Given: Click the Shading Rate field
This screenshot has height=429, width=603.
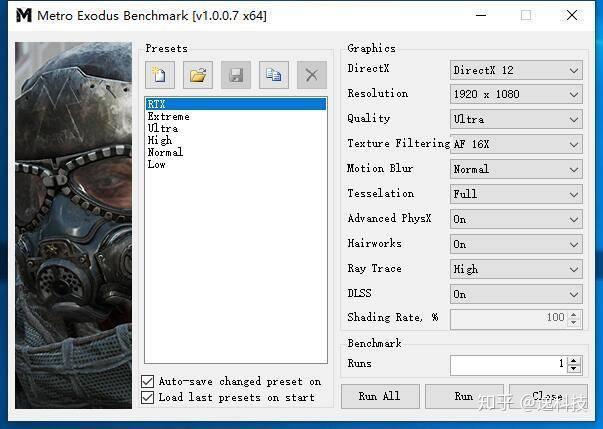Looking at the screenshot, I should pos(509,319).
